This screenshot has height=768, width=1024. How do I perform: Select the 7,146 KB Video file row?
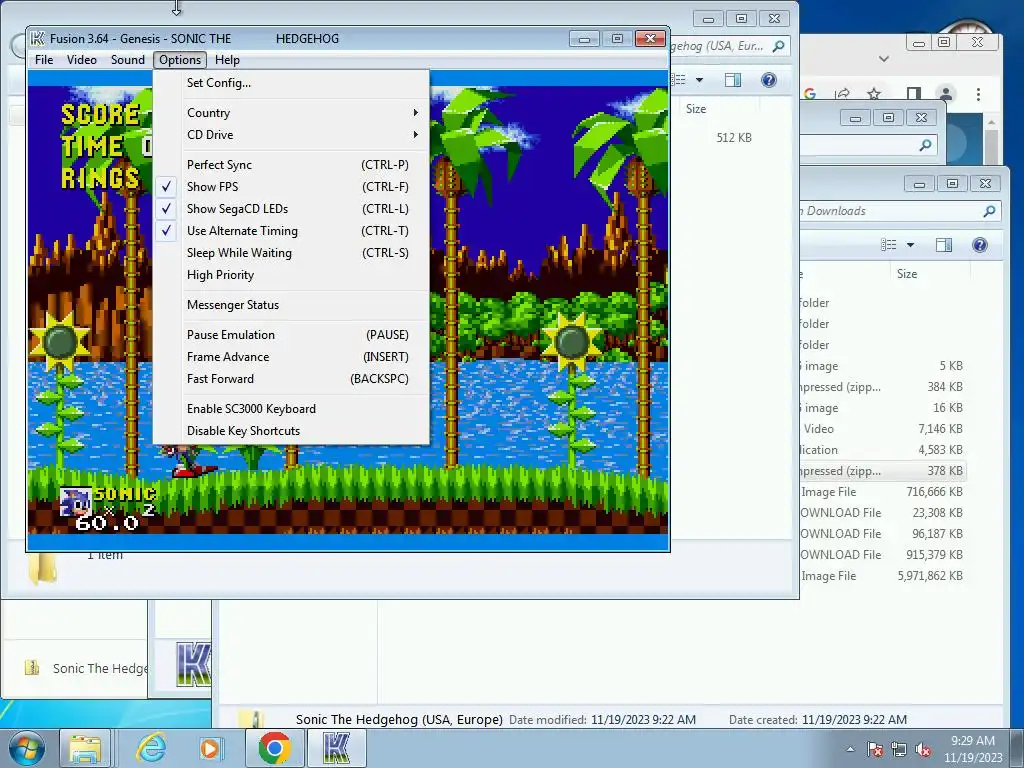pos(882,429)
